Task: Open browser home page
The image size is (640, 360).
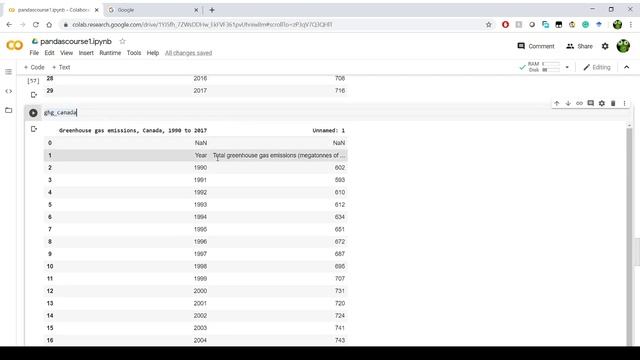Action: pos(49,25)
